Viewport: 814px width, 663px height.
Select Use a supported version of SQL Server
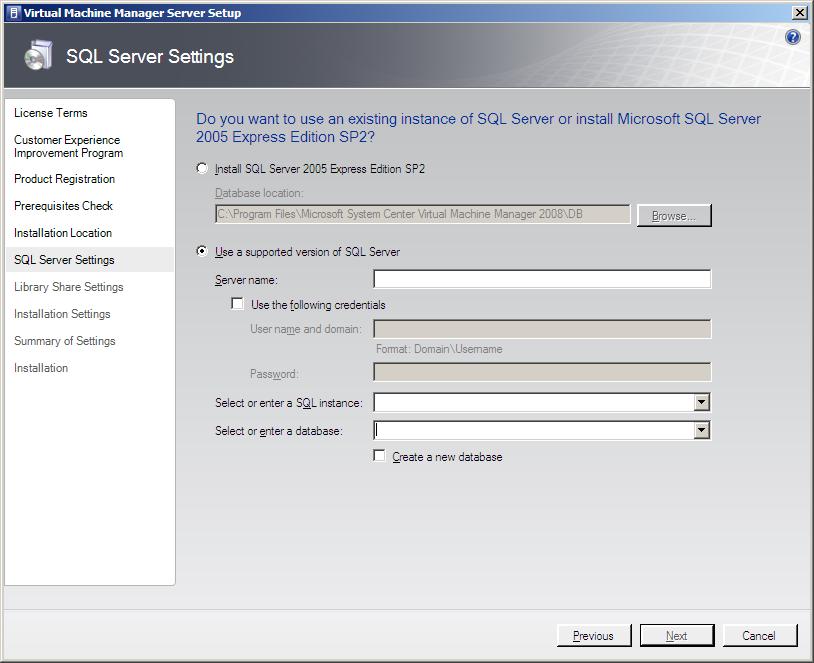pyautogui.click(x=203, y=252)
